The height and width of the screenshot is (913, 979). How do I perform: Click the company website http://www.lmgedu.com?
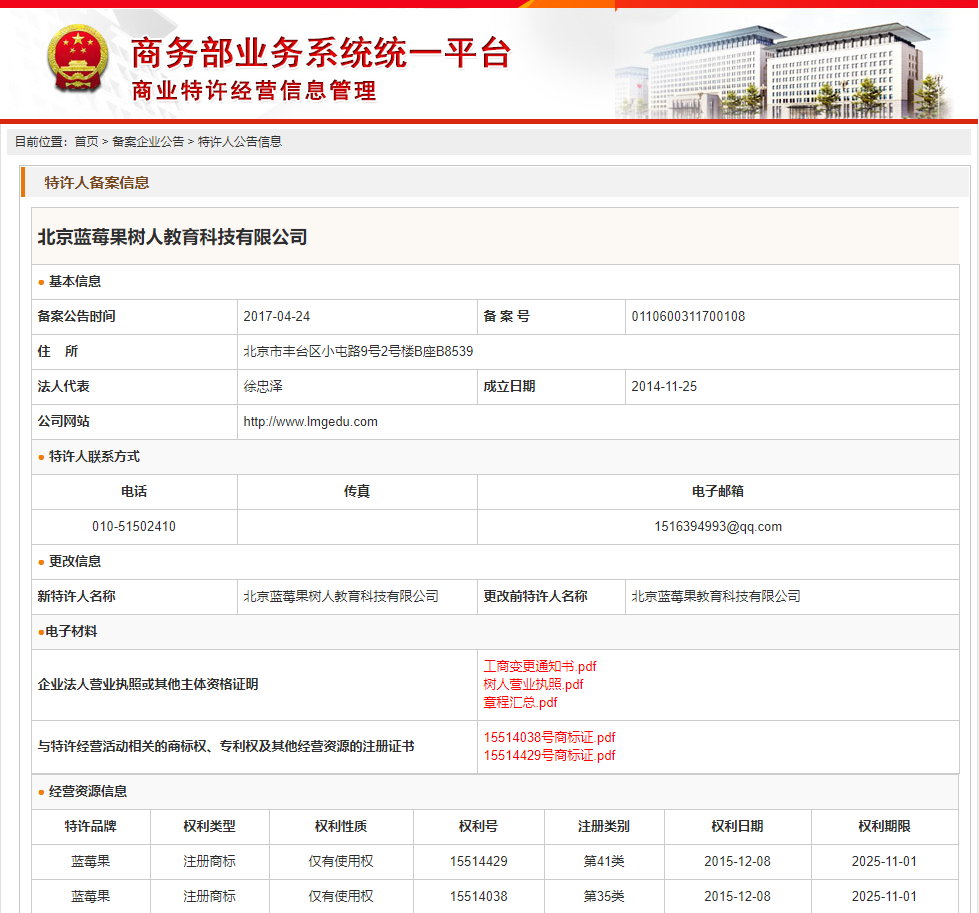pos(310,422)
